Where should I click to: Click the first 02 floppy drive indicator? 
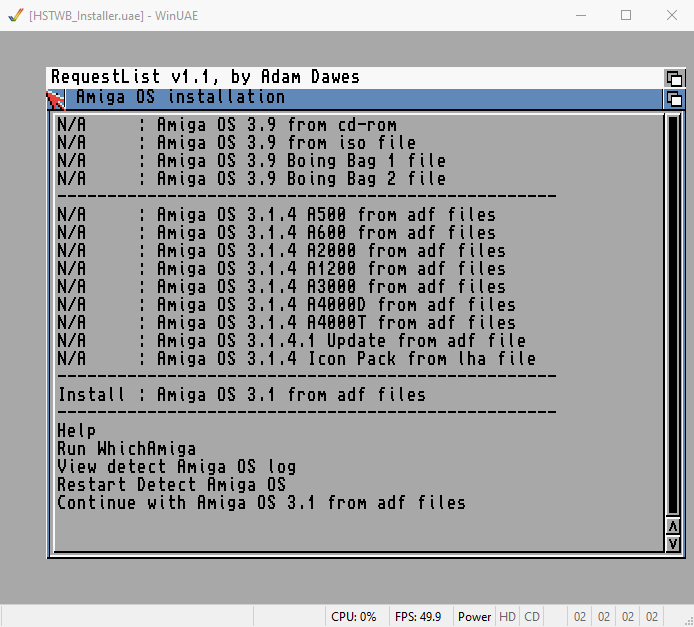click(580, 617)
